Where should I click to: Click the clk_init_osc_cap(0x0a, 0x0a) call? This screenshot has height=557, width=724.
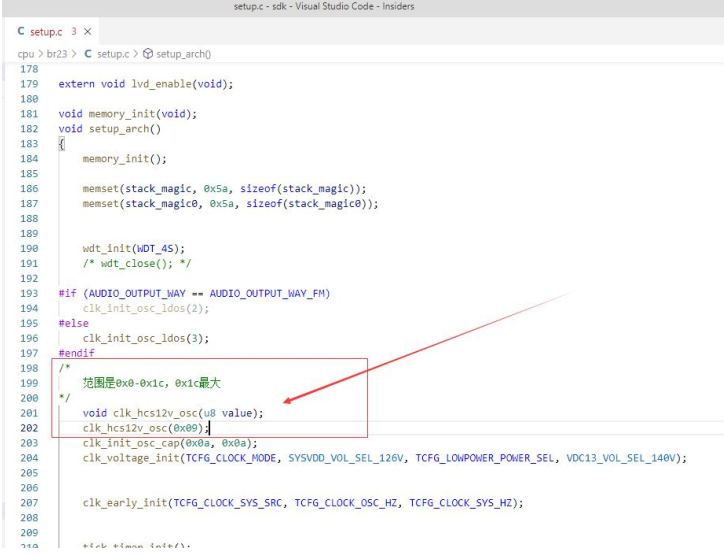[170, 443]
